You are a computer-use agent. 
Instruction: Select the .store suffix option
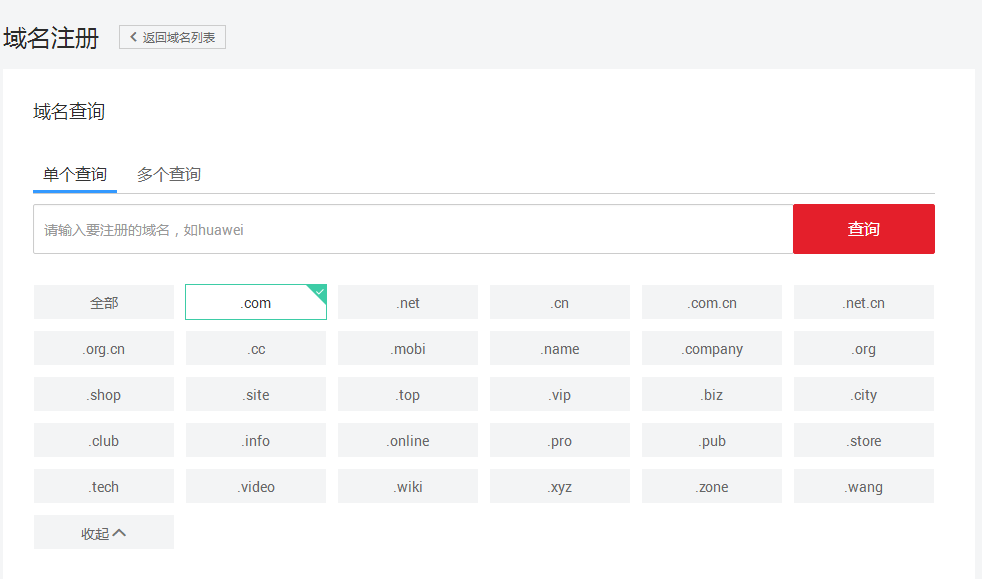pyautogui.click(x=864, y=441)
